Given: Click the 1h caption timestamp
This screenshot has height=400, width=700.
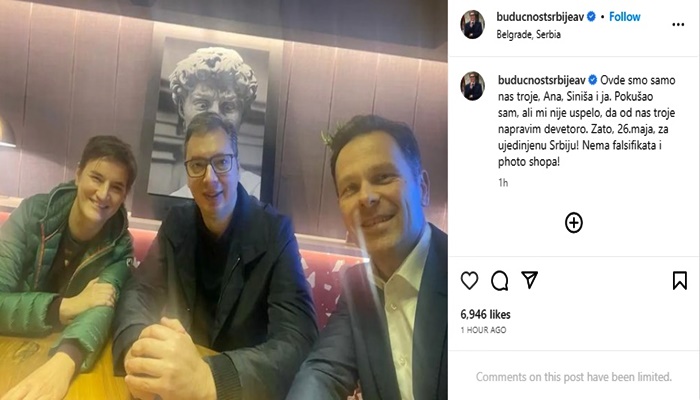Looking at the screenshot, I should pos(503,183).
